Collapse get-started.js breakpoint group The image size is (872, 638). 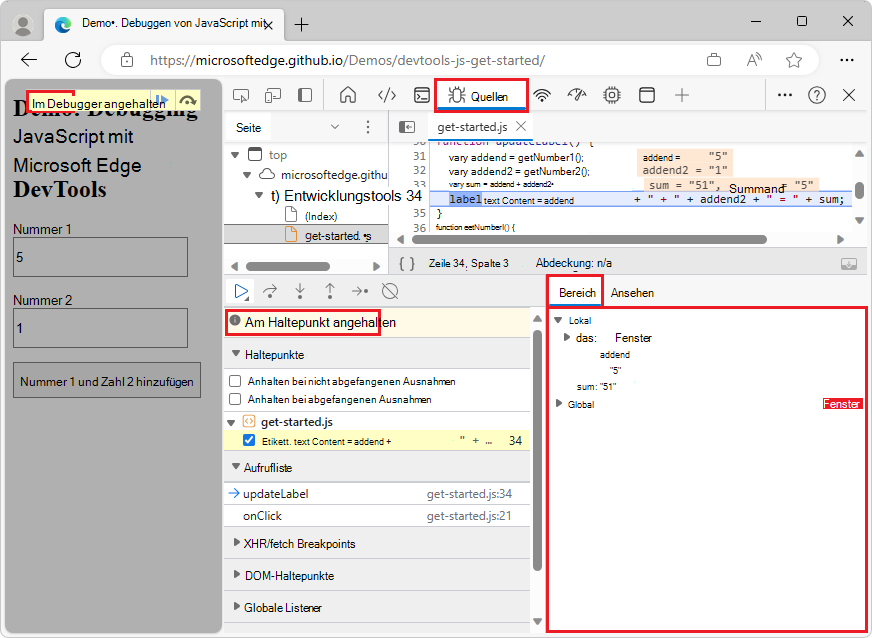tap(231, 423)
